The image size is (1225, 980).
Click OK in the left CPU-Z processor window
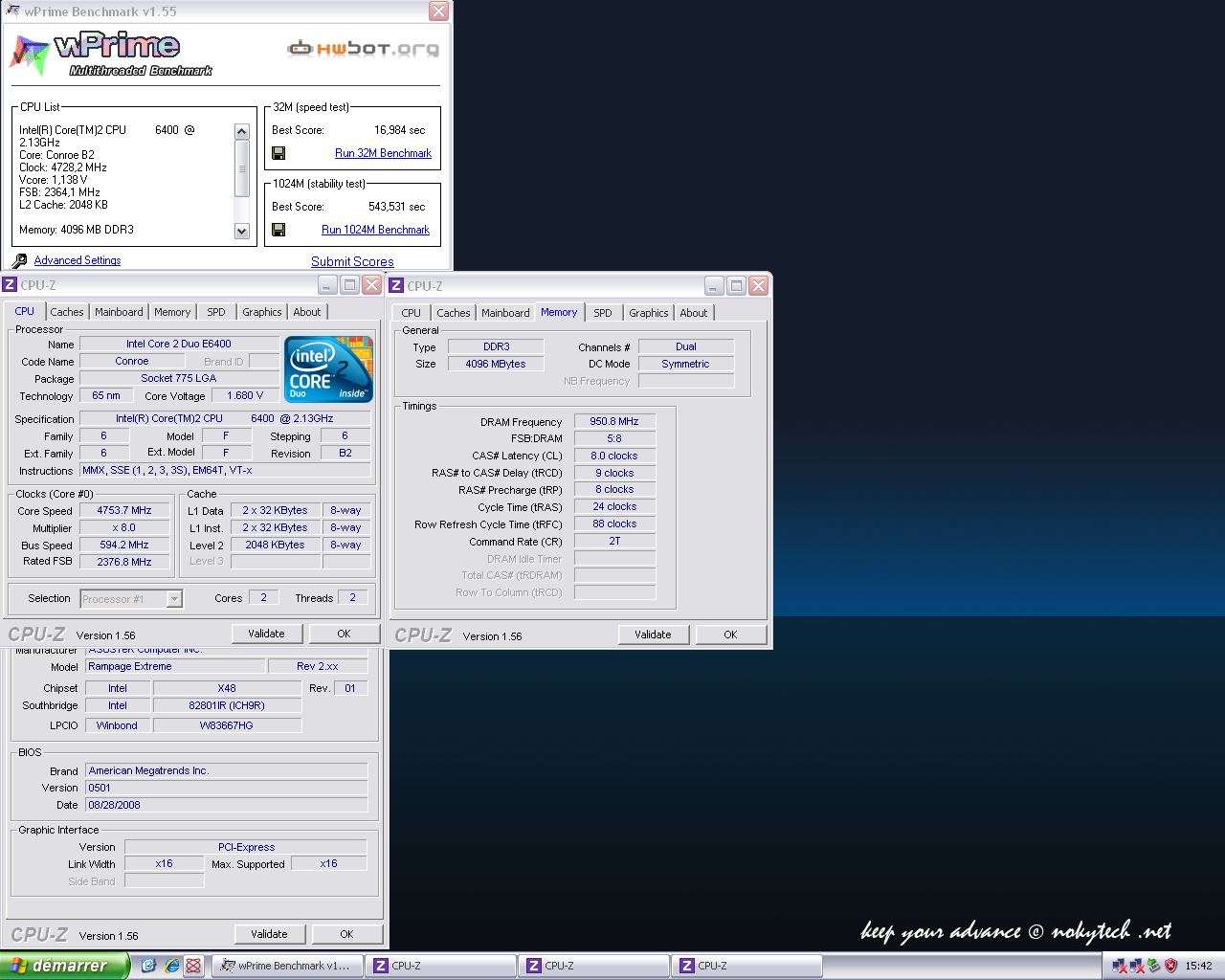tap(344, 634)
